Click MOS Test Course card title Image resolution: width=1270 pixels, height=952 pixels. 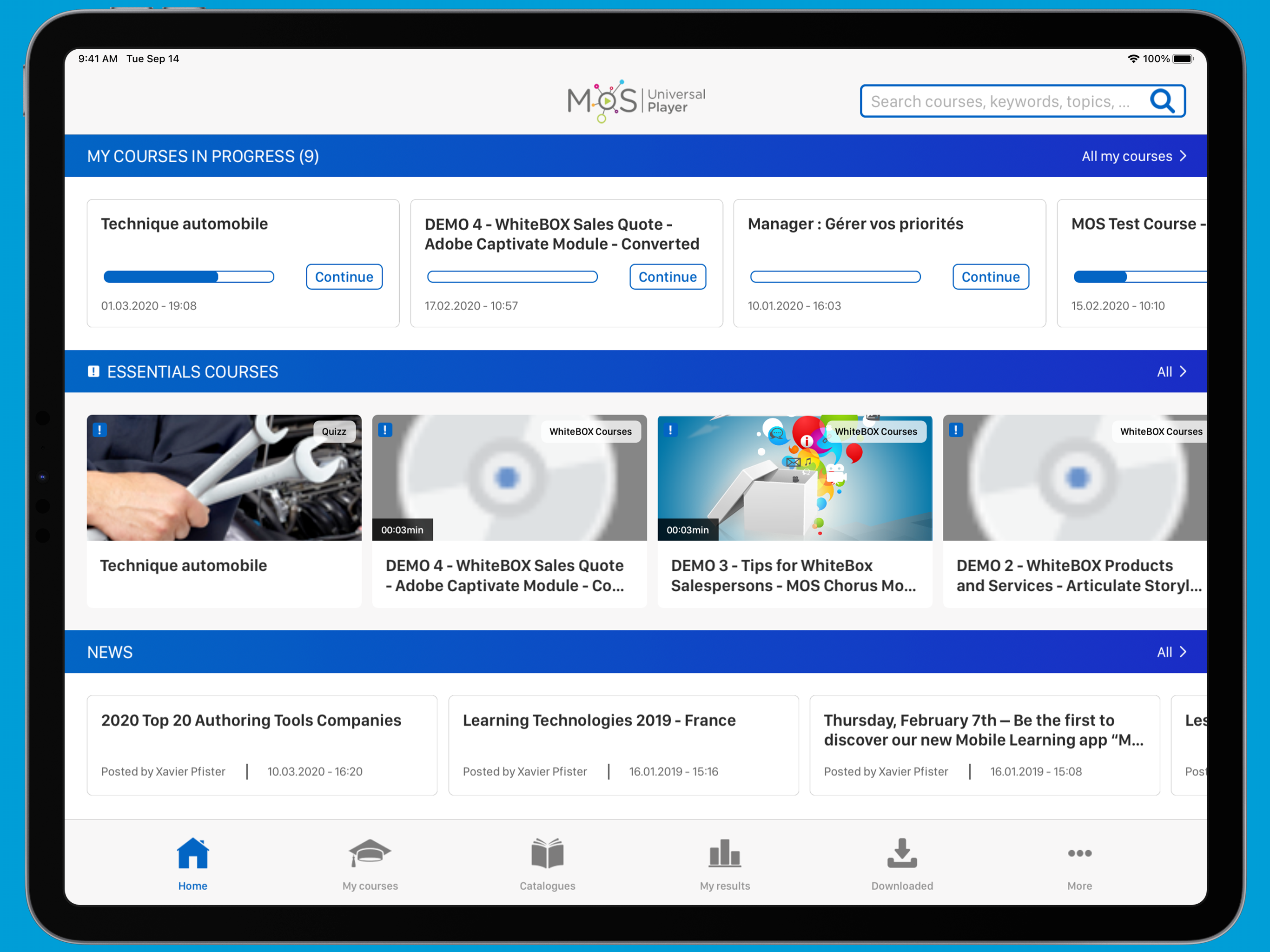[x=1138, y=224]
